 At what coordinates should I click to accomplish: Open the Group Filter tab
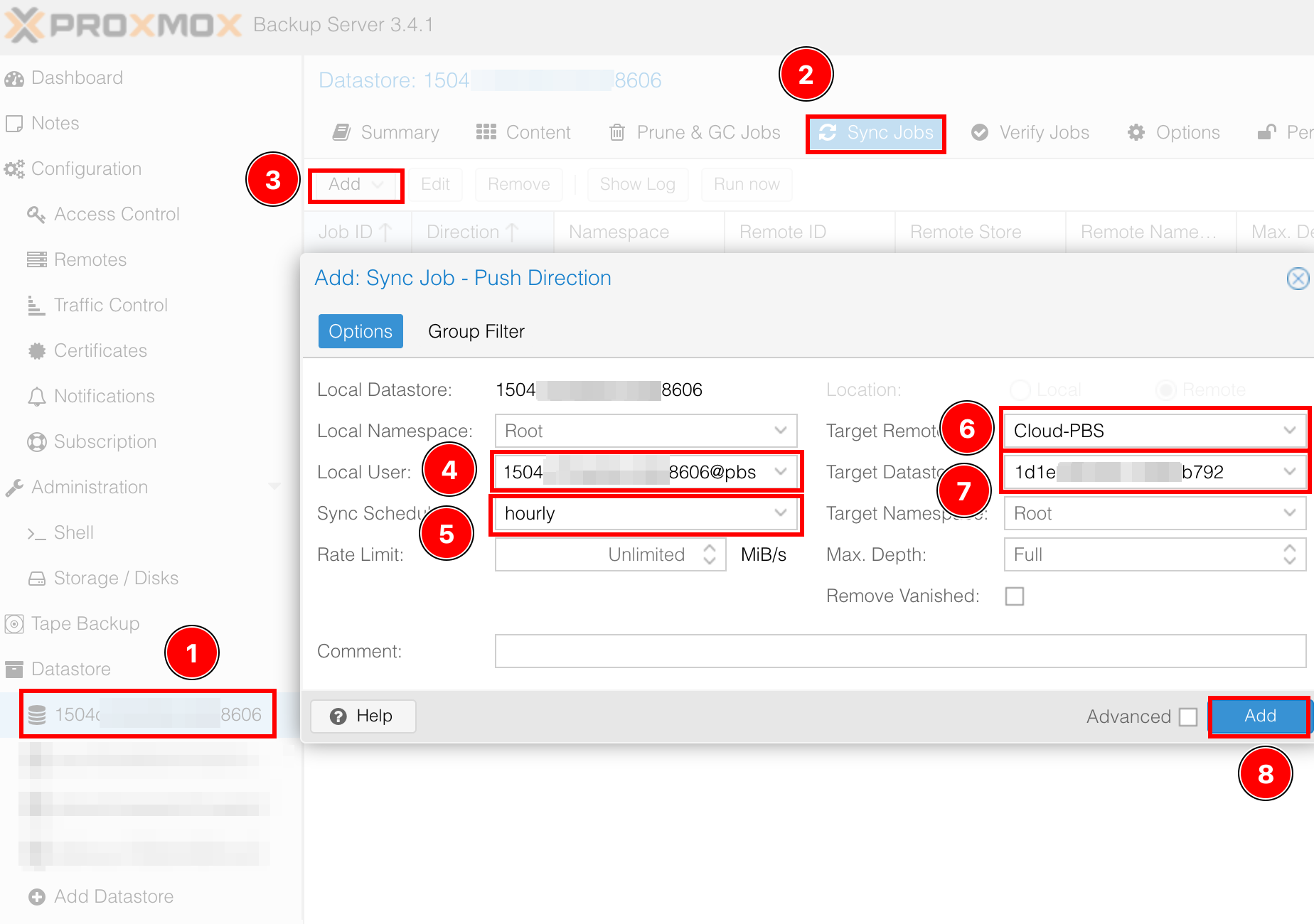click(x=476, y=331)
